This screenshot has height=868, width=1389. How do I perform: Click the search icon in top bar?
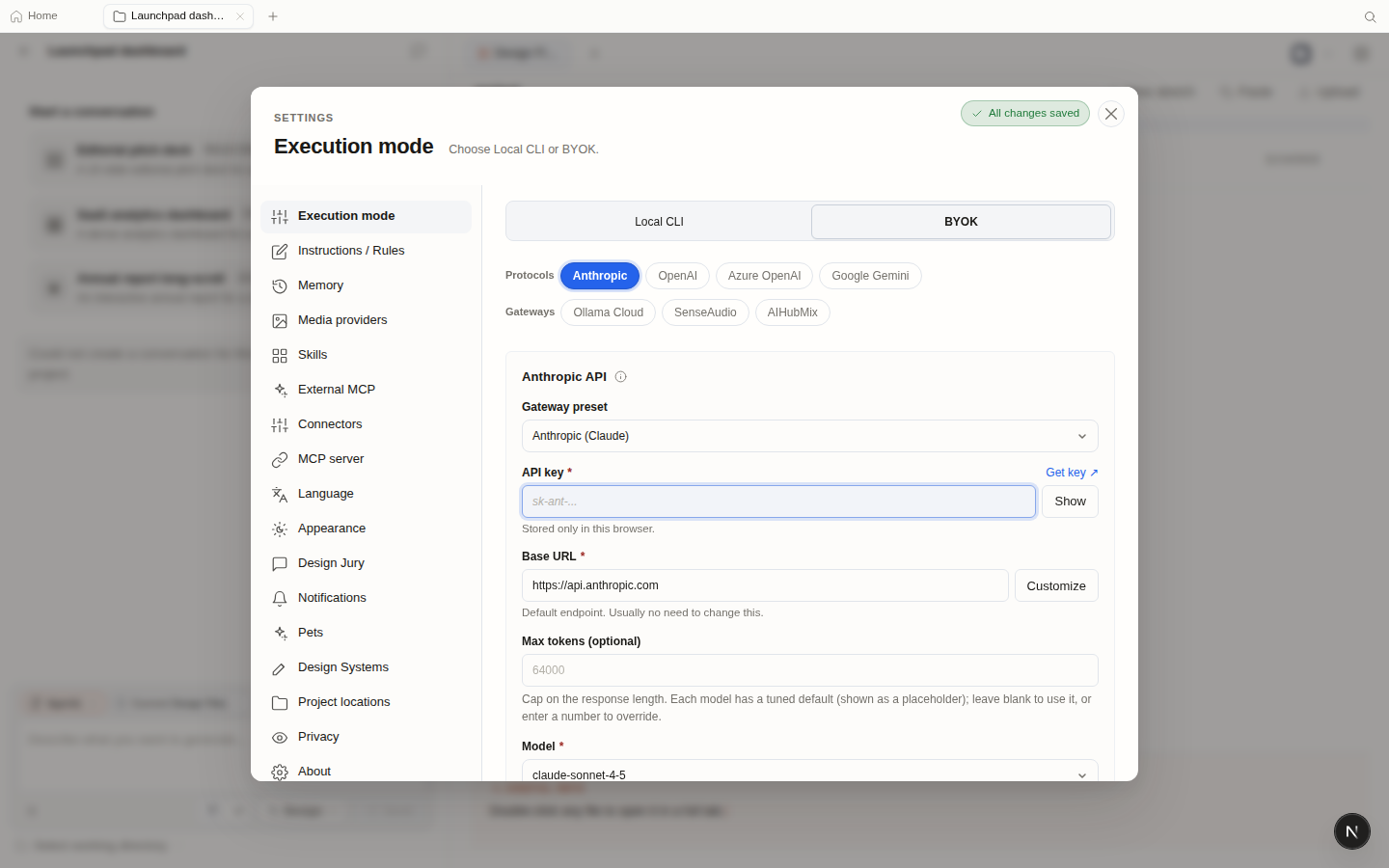tap(1370, 16)
